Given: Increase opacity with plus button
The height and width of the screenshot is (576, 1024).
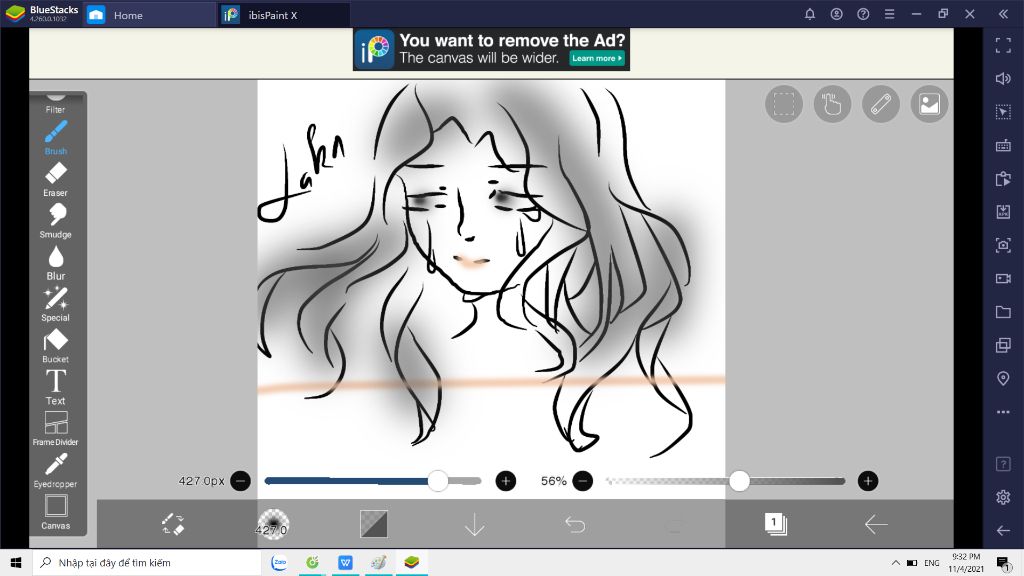Looking at the screenshot, I should pyautogui.click(x=867, y=481).
